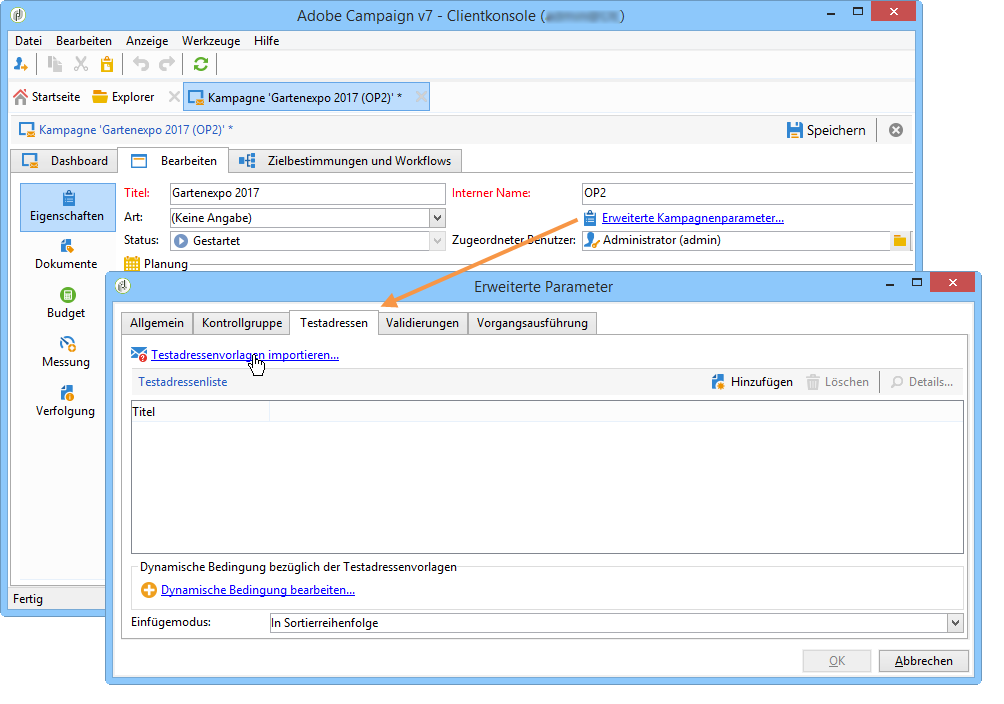This screenshot has width=1004, height=704.
Task: Click the Interner Name field OP2
Action: [747, 193]
